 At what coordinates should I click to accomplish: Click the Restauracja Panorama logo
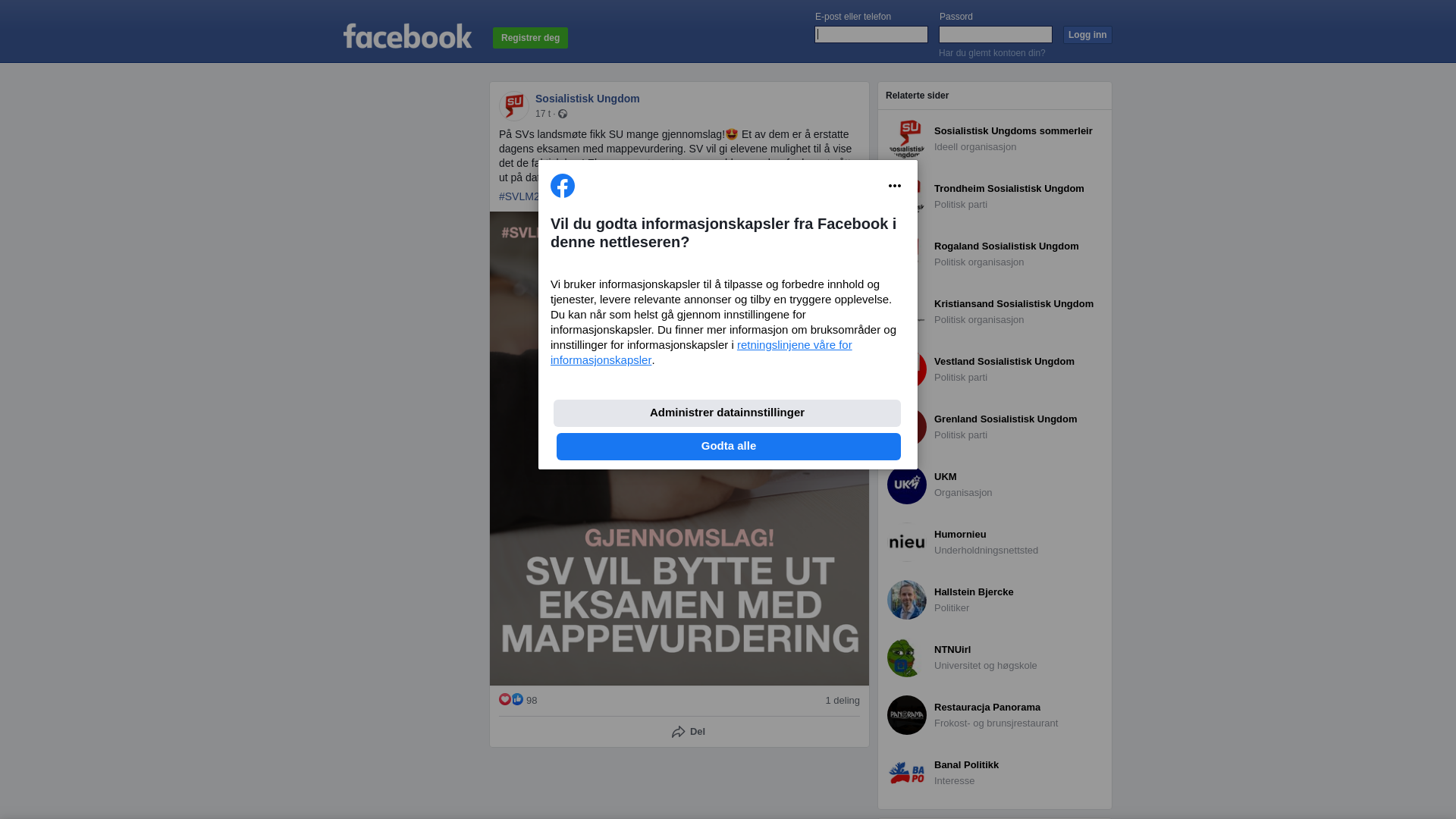pos(907,715)
